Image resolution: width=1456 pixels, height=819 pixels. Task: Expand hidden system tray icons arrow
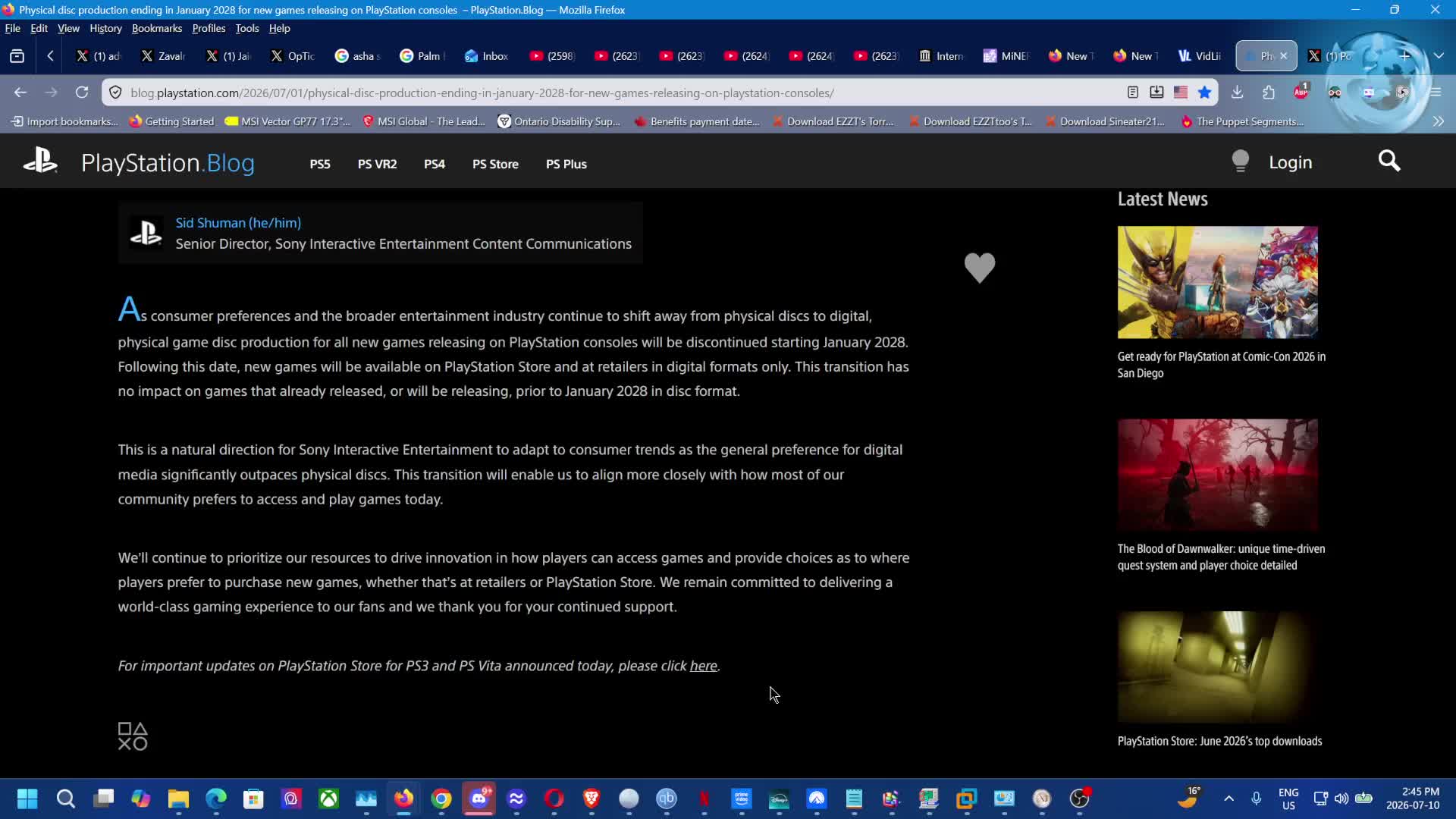click(x=1228, y=799)
